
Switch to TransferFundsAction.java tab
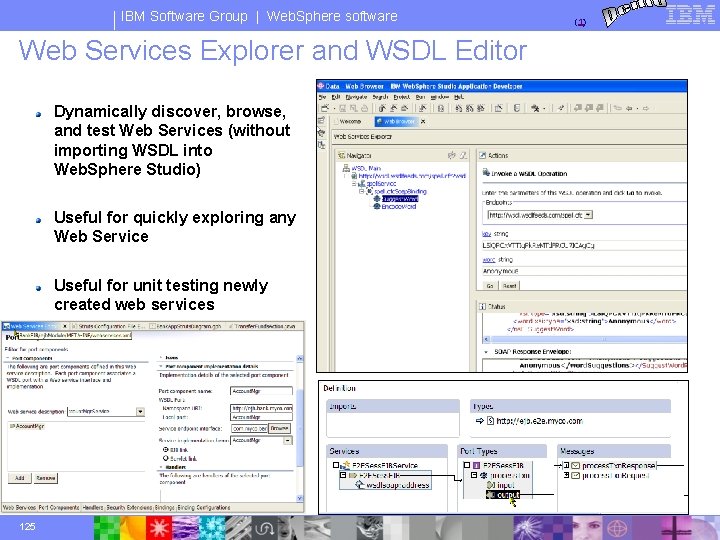click(262, 326)
